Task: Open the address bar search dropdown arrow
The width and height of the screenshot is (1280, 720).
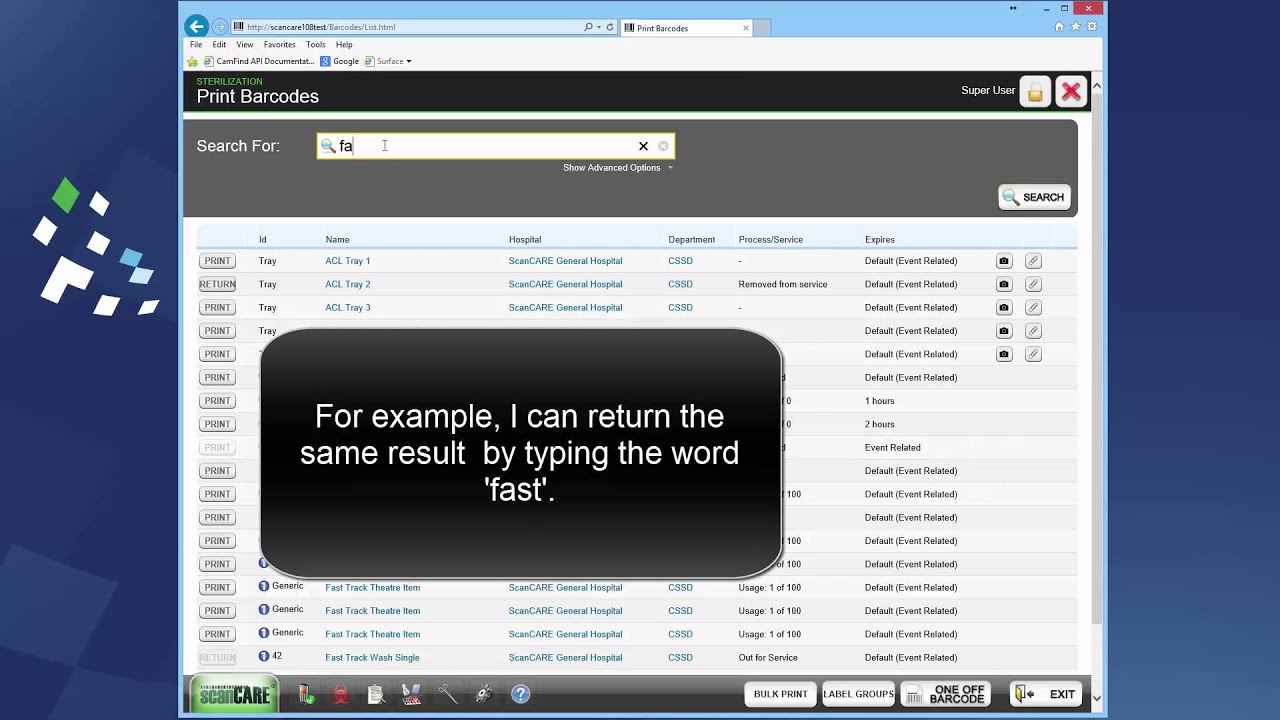Action: click(599, 27)
